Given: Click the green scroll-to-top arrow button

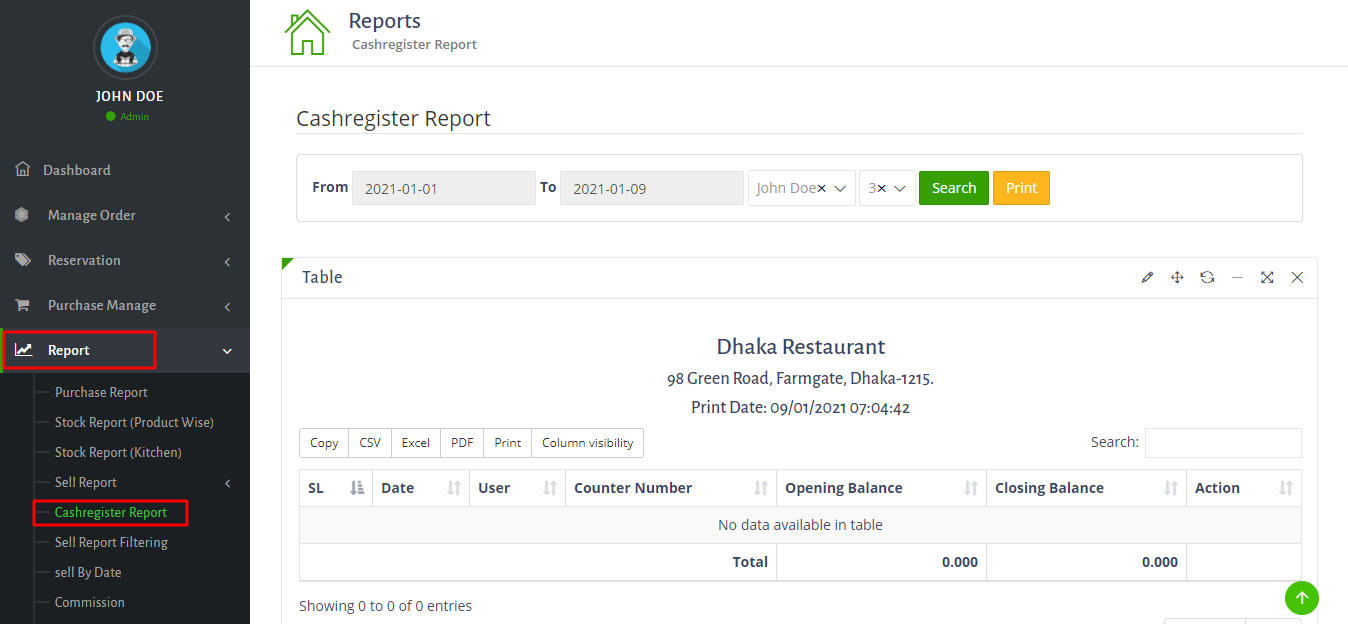Looking at the screenshot, I should pyautogui.click(x=1301, y=598).
